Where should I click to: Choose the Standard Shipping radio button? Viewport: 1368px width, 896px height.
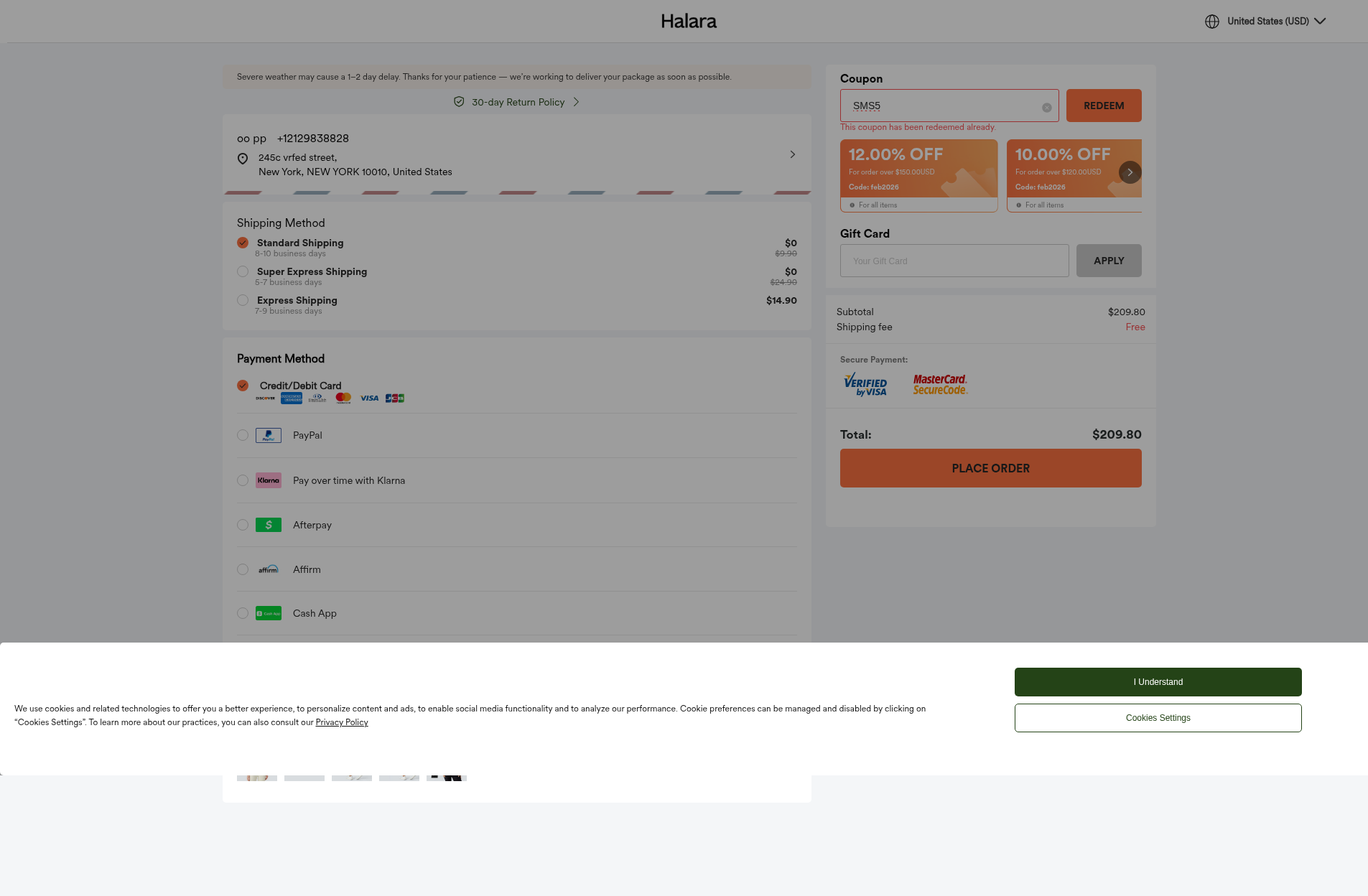(x=243, y=243)
